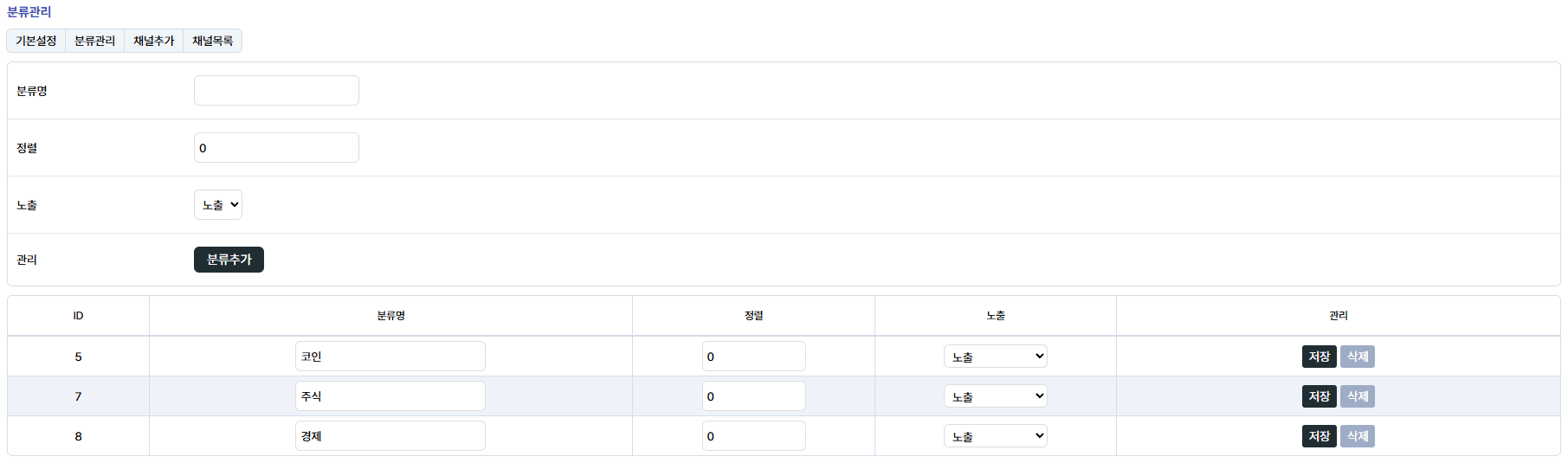Switch to the 분류관리 tab
Screen dimensions: 1568x463
[x=94, y=41]
